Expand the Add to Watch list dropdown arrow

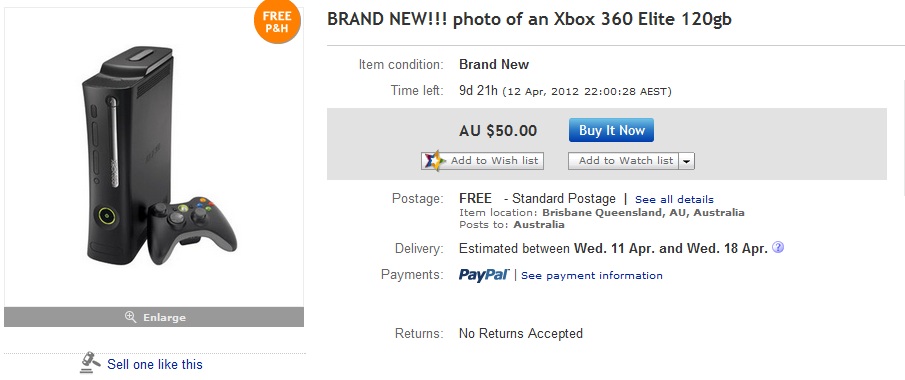click(x=686, y=161)
